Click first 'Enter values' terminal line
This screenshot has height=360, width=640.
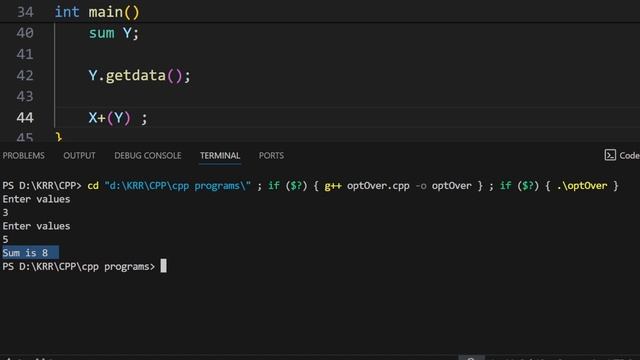(36, 199)
